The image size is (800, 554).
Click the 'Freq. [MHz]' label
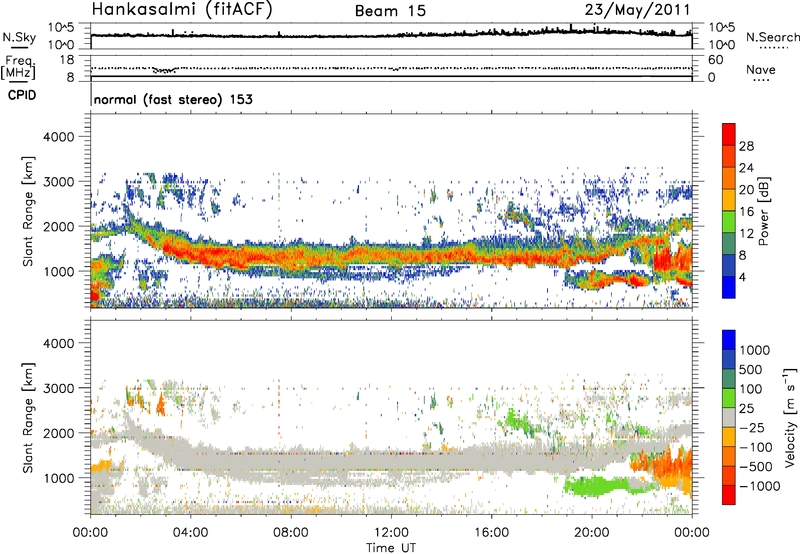tap(18, 67)
